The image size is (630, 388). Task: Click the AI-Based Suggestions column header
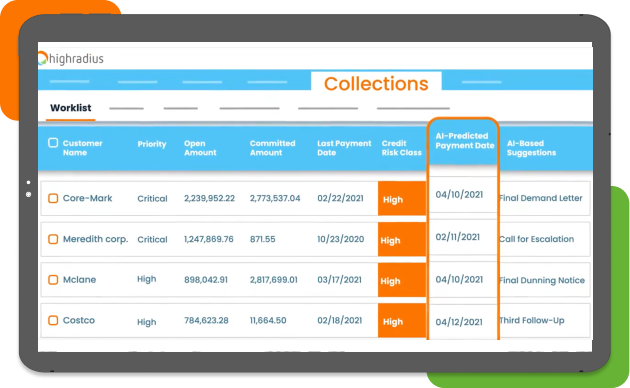531,148
